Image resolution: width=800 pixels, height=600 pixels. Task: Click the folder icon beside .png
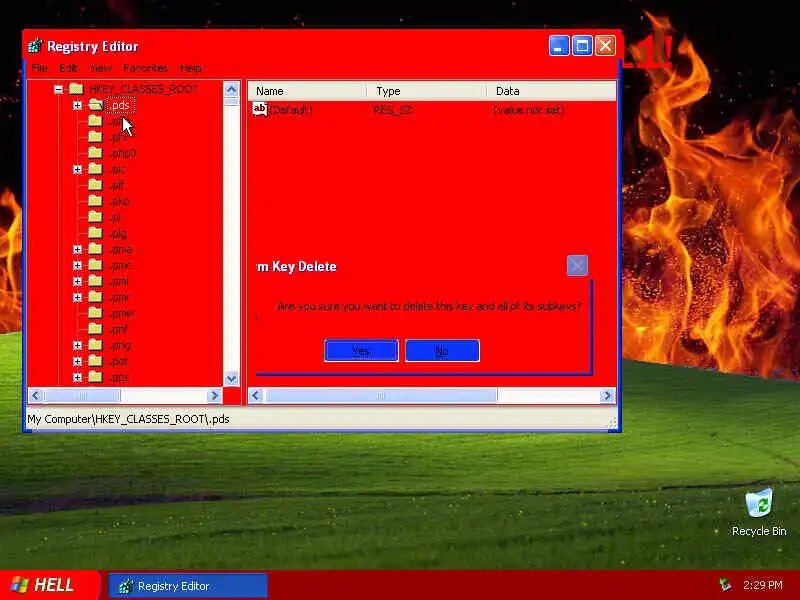pos(95,345)
